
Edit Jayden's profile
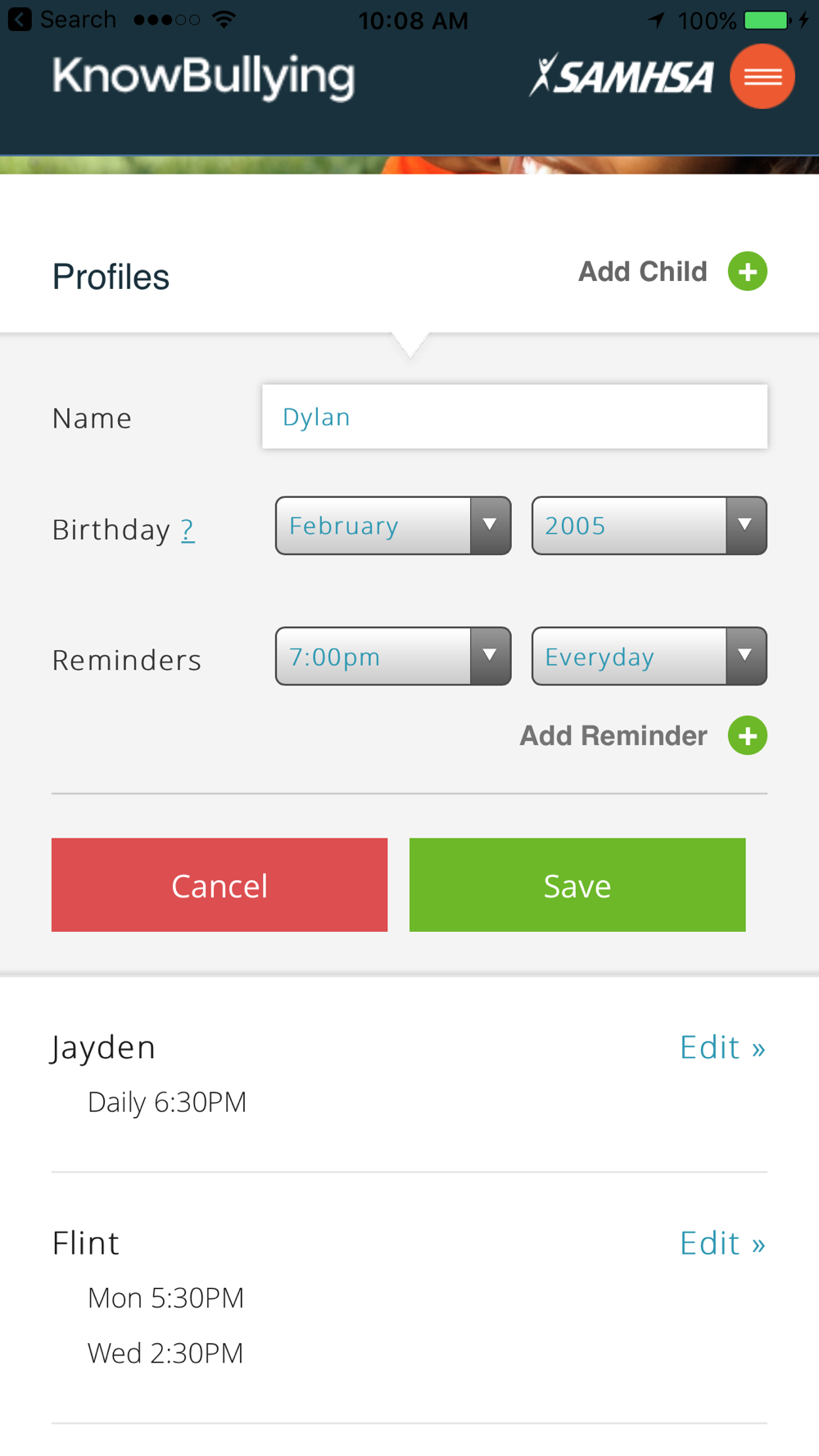722,1047
